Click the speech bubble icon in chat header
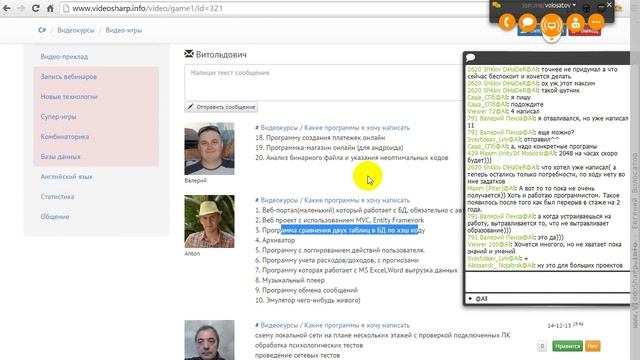The height and width of the screenshot is (360, 640). point(471,58)
